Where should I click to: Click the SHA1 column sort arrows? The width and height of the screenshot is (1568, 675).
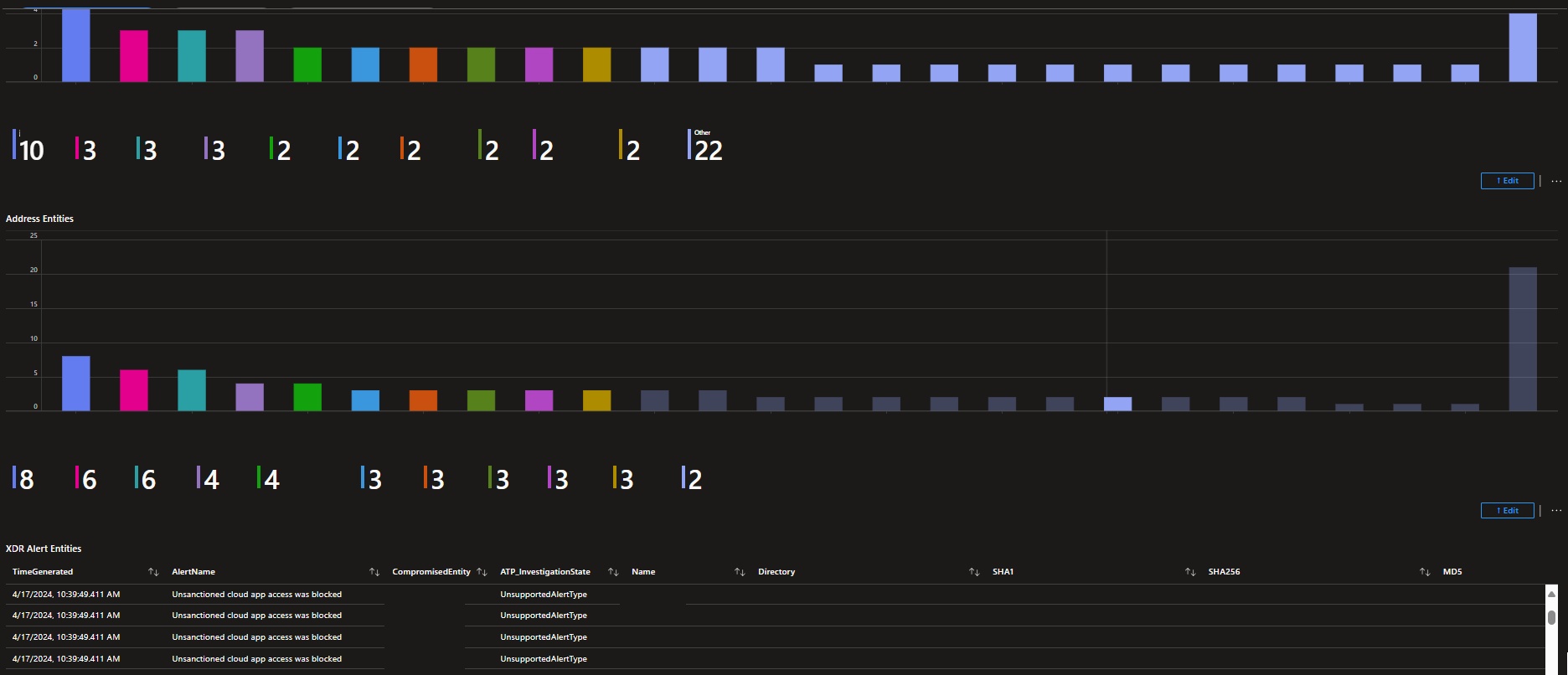pos(1190,572)
